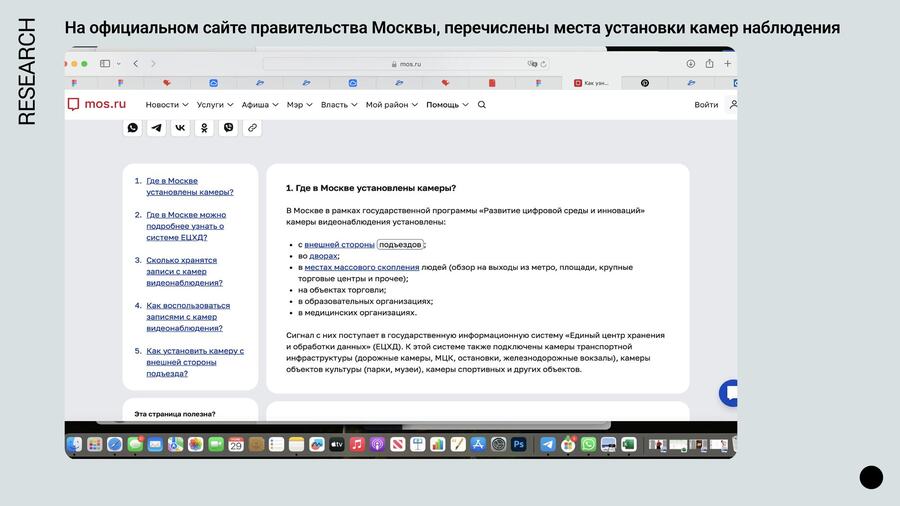This screenshot has width=900, height=506.
Task: Share the page via Odnoklassniki icon
Action: 204,127
